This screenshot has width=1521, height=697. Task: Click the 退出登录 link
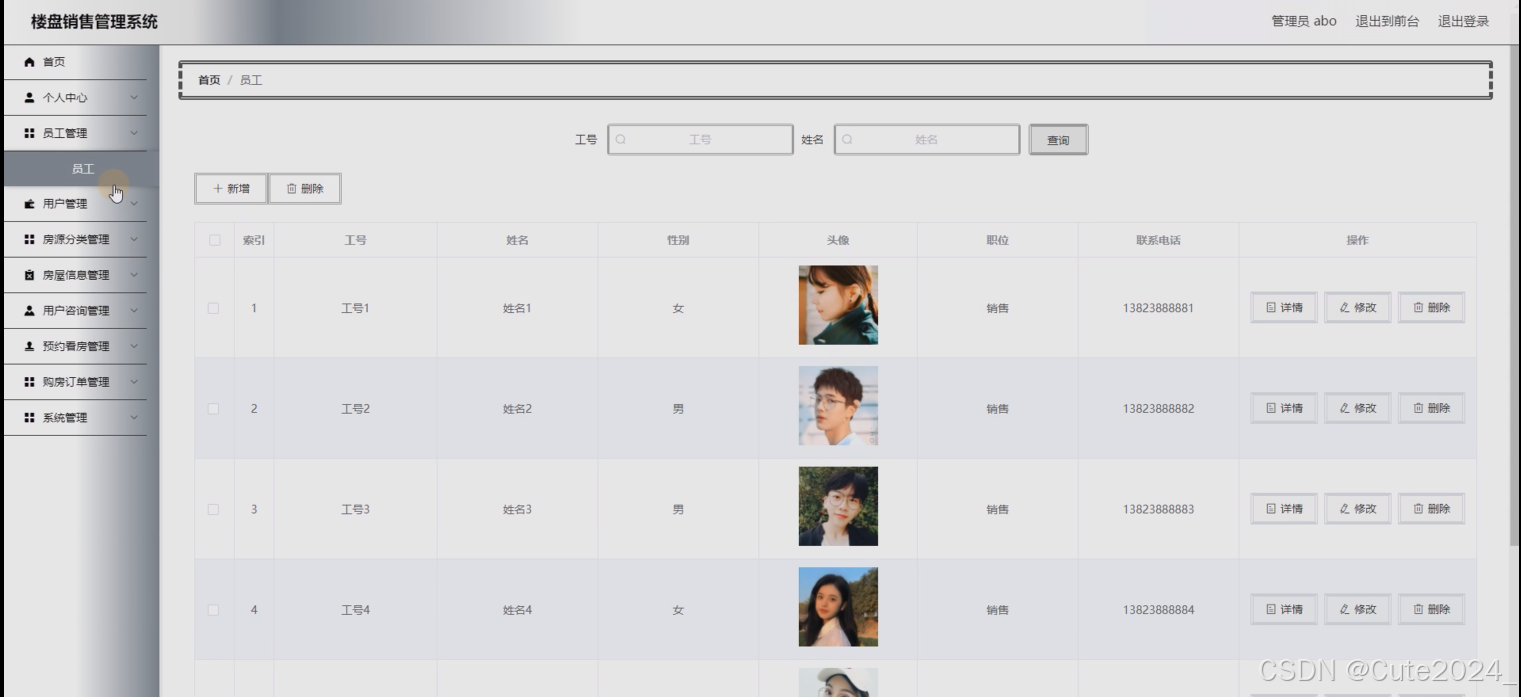pyautogui.click(x=1463, y=21)
